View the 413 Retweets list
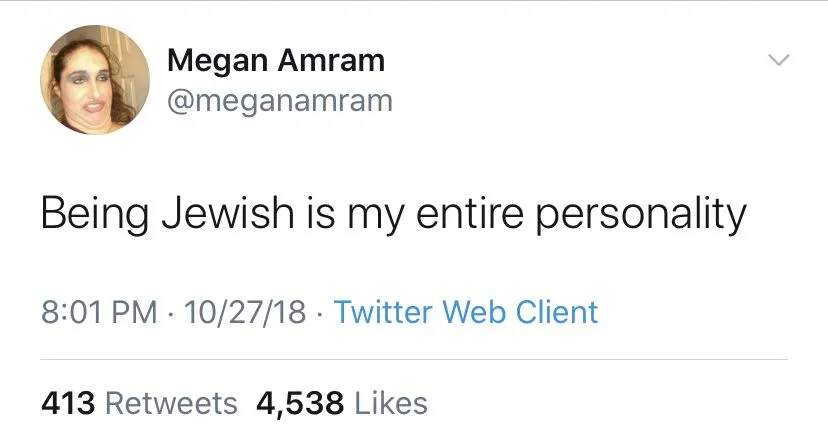The height and width of the screenshot is (444, 828). [x=139, y=403]
